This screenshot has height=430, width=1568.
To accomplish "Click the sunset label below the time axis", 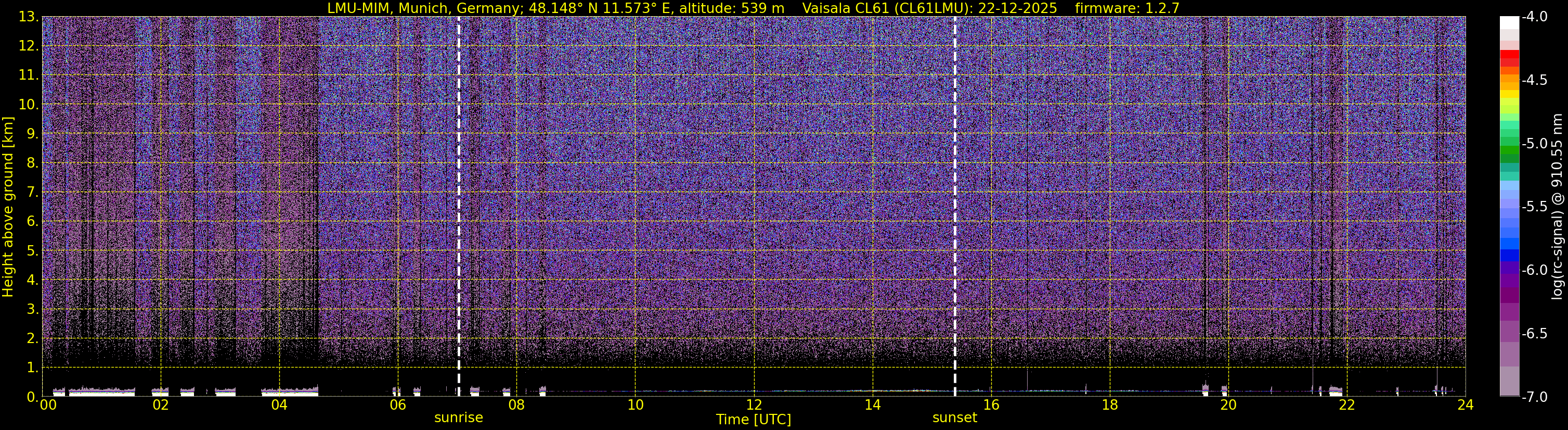I will (x=954, y=418).
